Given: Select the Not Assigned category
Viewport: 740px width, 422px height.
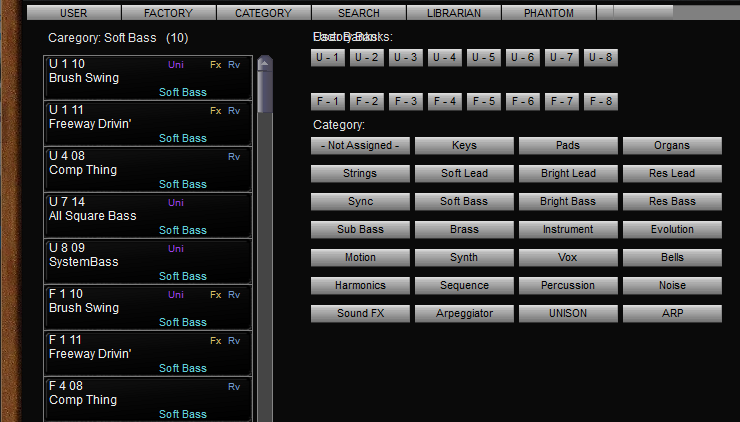Looking at the screenshot, I should tap(360, 146).
